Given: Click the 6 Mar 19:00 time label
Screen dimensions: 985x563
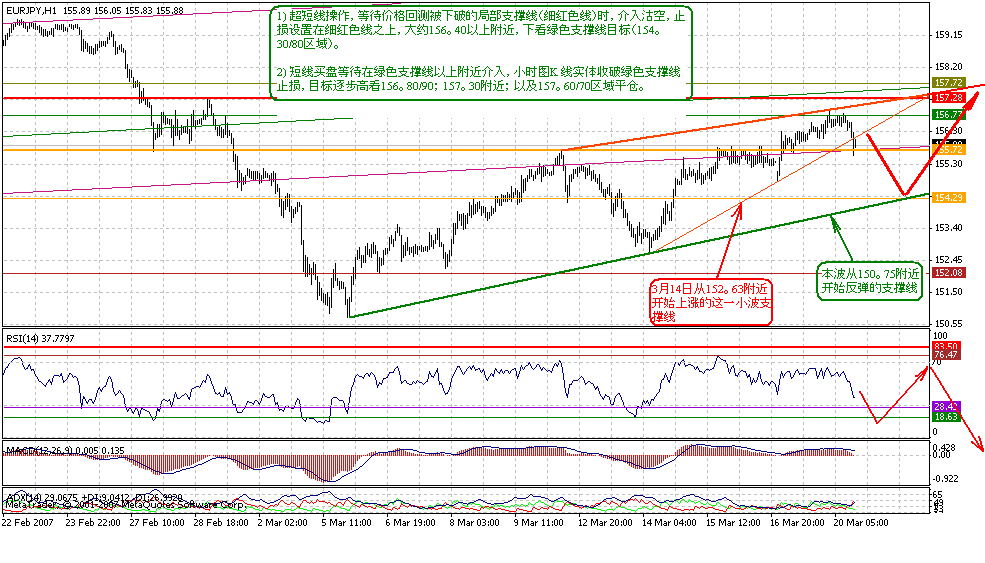Looking at the screenshot, I should pyautogui.click(x=410, y=523).
